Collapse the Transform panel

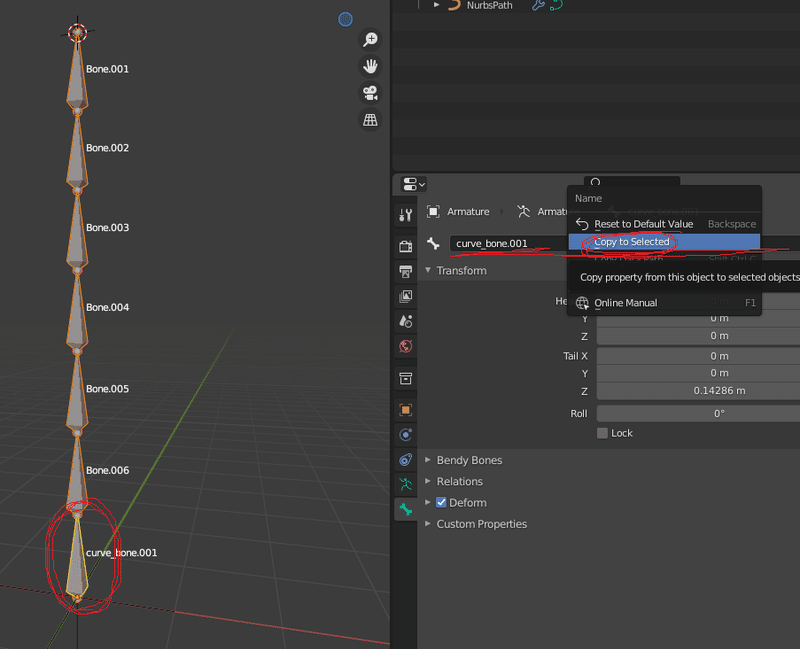point(428,270)
